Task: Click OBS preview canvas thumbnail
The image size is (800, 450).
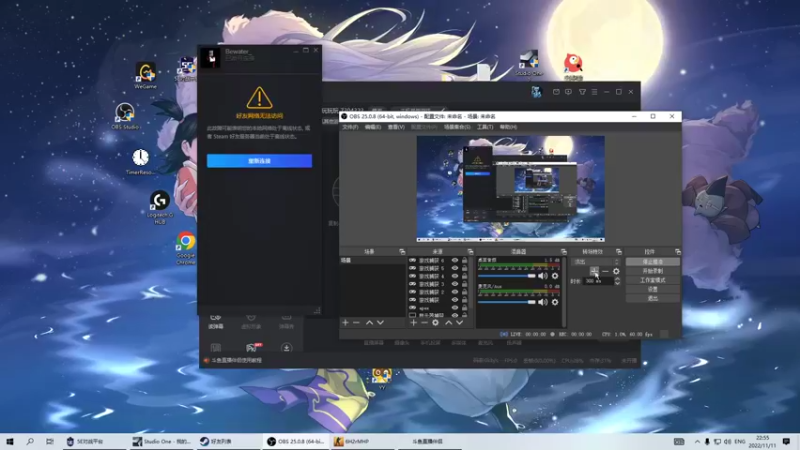Action: pyautogui.click(x=511, y=188)
